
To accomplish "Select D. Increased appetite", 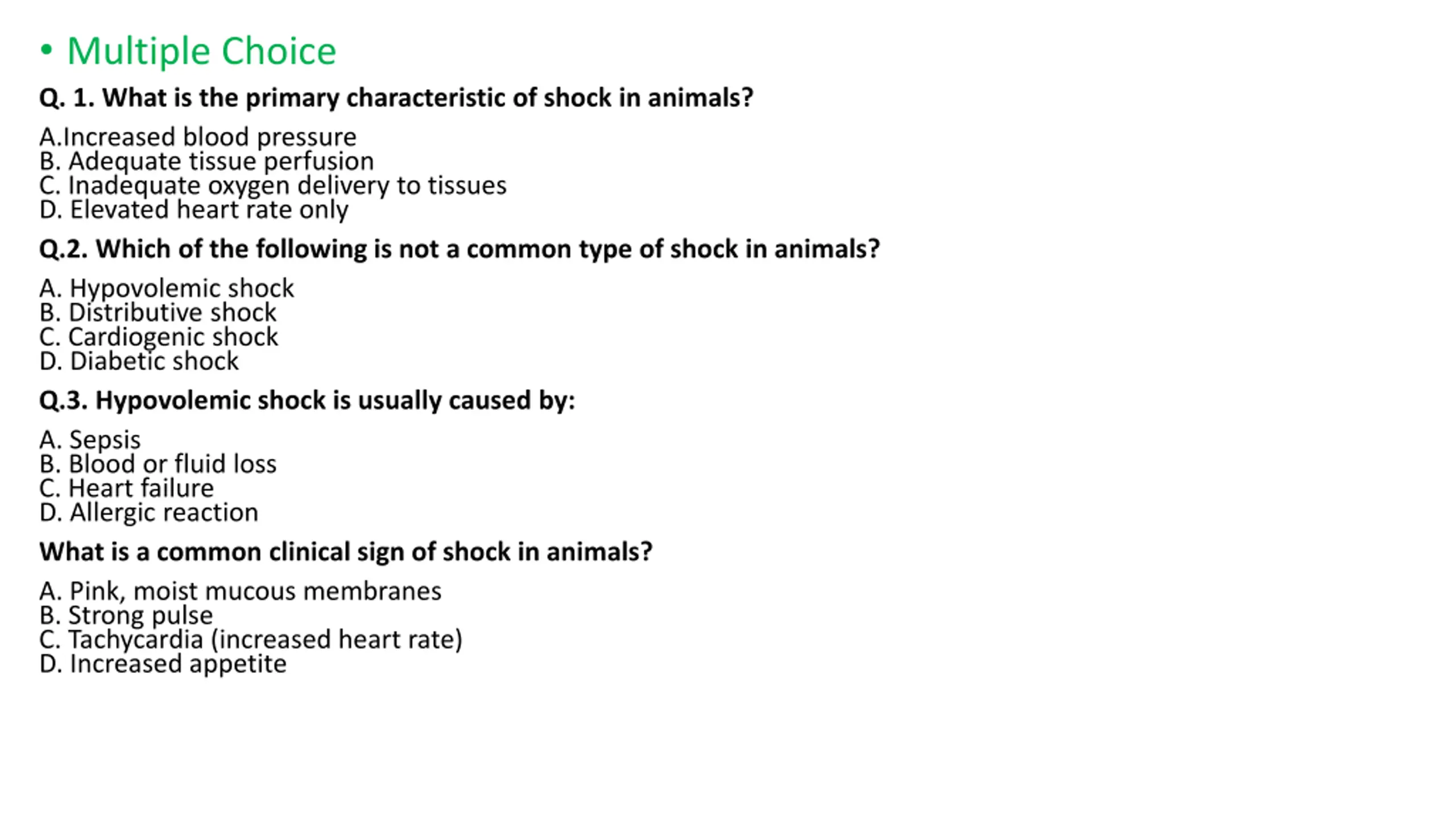I will click(163, 664).
